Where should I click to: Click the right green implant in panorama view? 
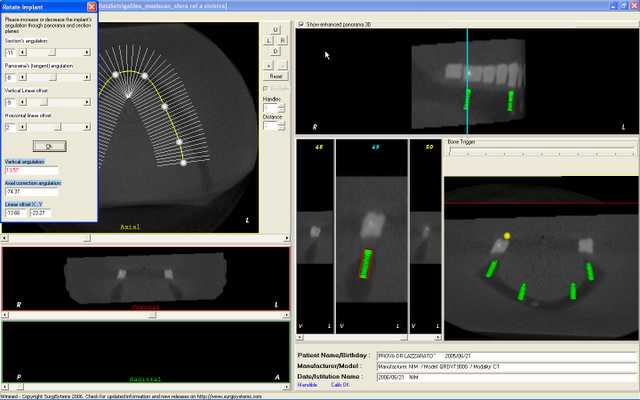coord(510,100)
